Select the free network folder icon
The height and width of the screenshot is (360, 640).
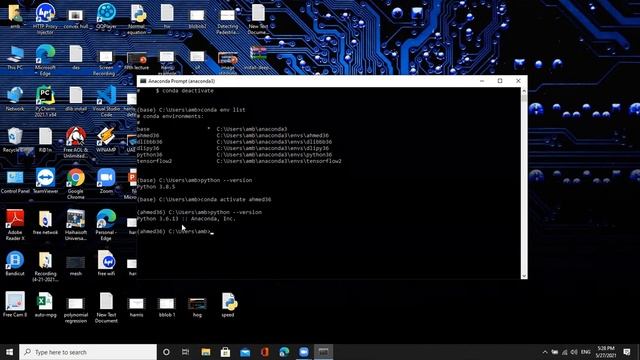45,222
